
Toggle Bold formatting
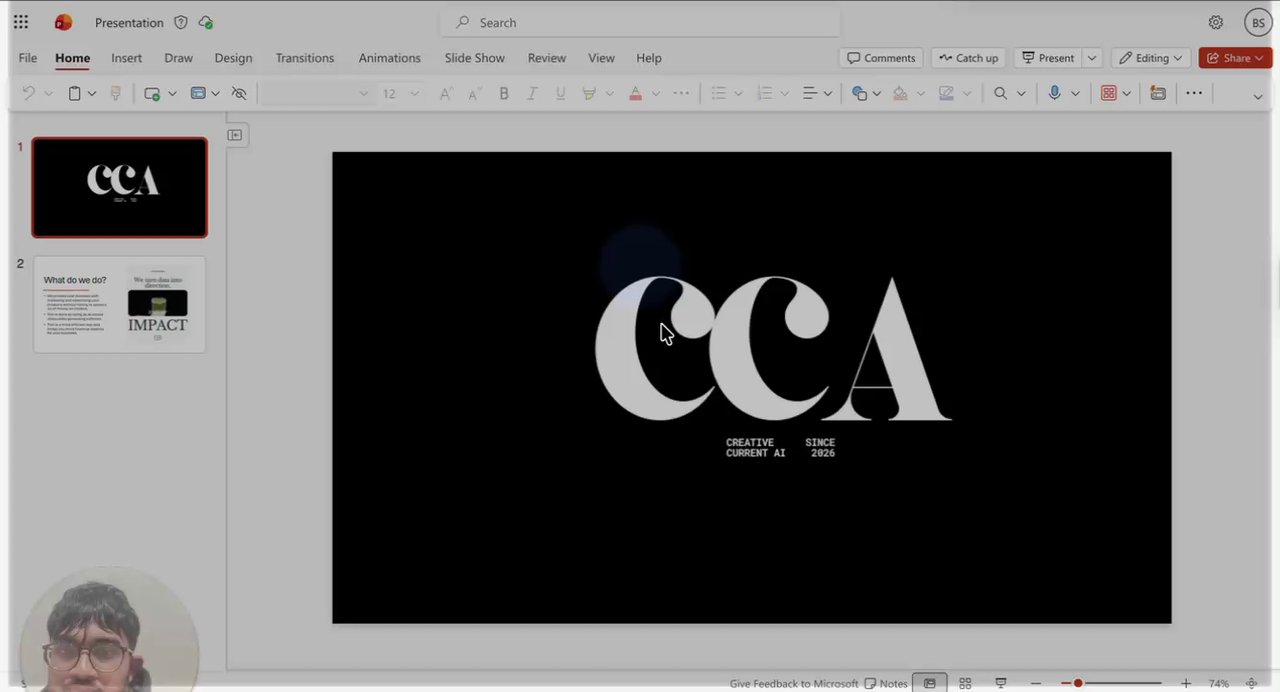tap(504, 93)
